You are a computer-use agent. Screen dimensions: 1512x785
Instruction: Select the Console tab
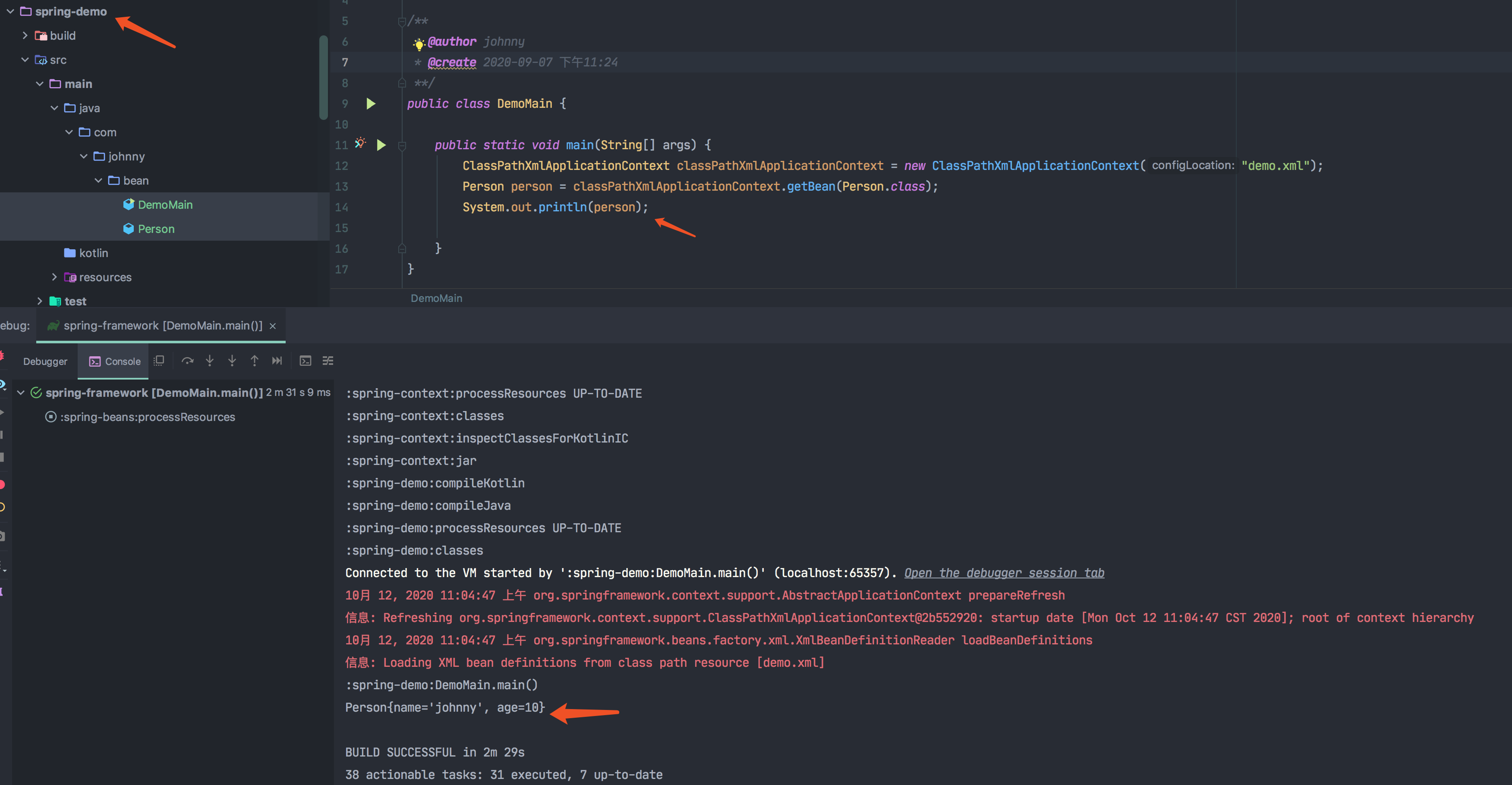[x=115, y=361]
